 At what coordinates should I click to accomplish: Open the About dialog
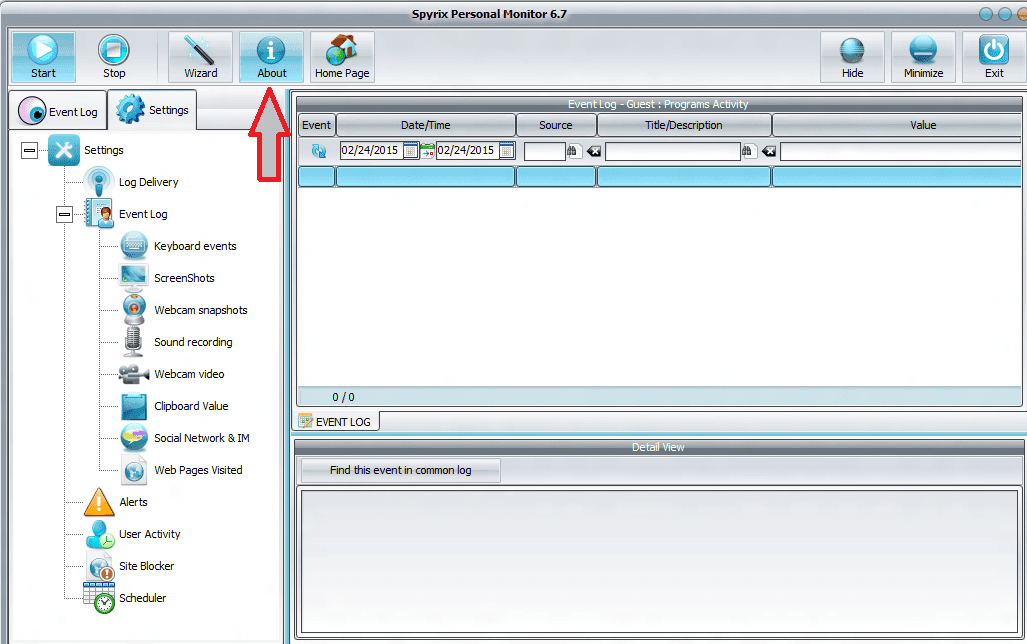pos(271,57)
